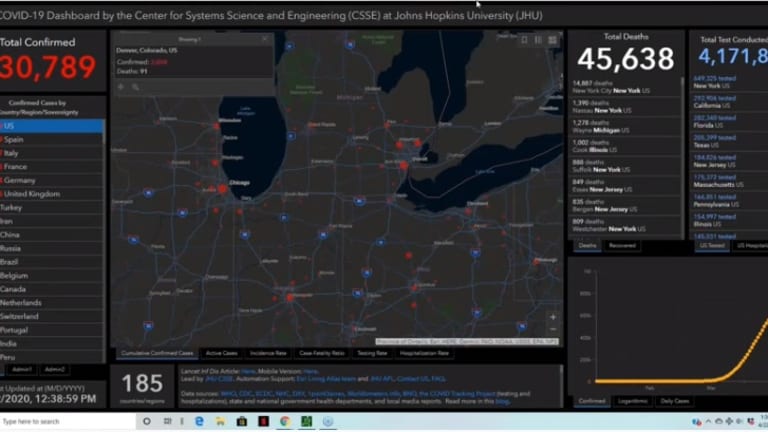This screenshot has height=432, width=768.
Task: Select Netherlands in the country list
Action: [51, 303]
